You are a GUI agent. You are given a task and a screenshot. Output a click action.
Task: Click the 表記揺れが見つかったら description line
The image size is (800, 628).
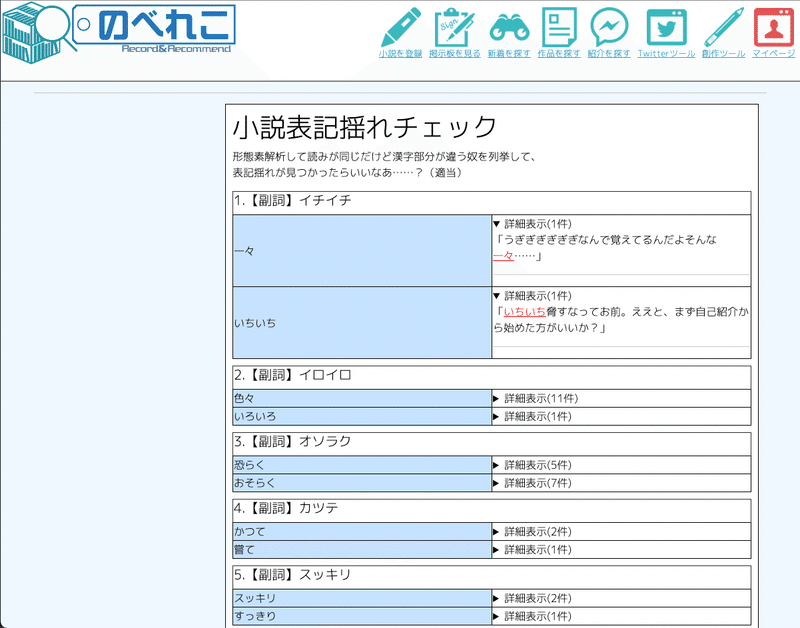pos(349,172)
